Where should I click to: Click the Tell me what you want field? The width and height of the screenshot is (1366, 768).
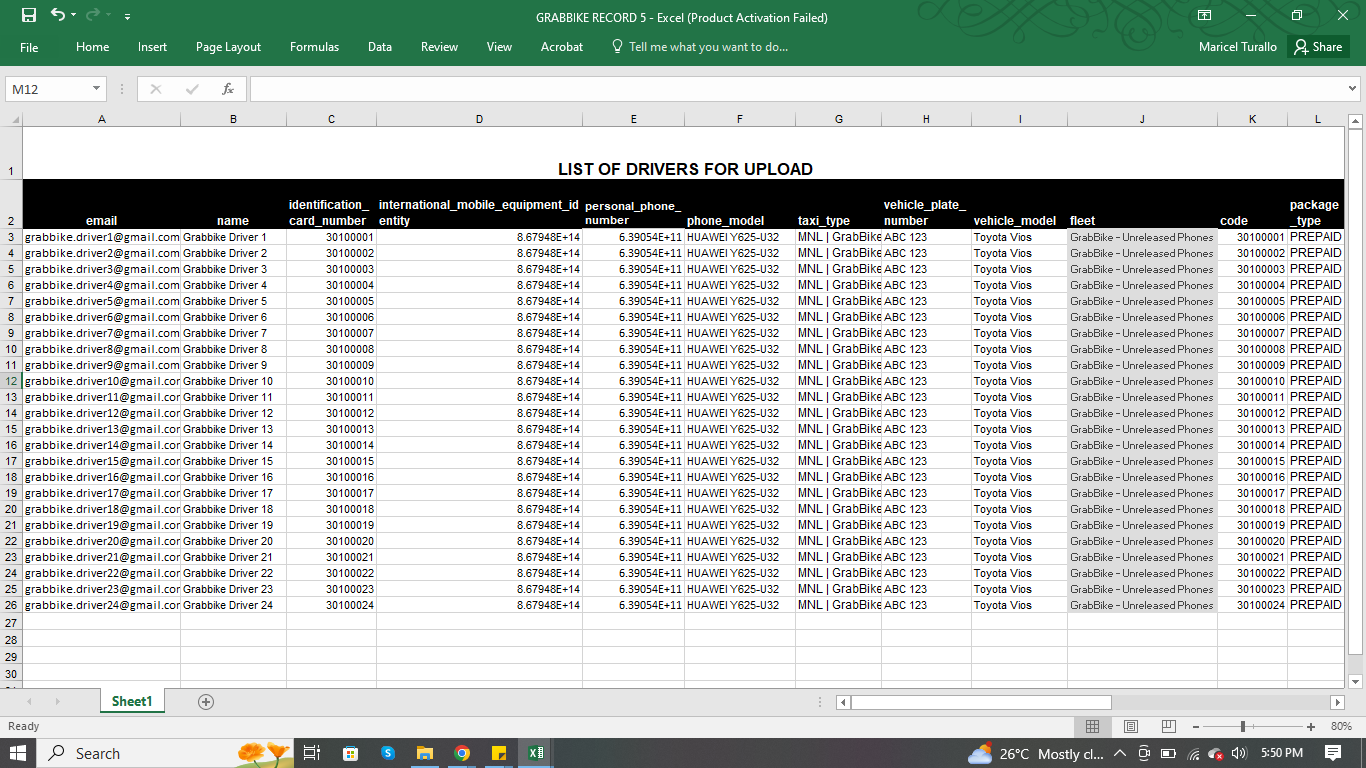click(x=699, y=47)
